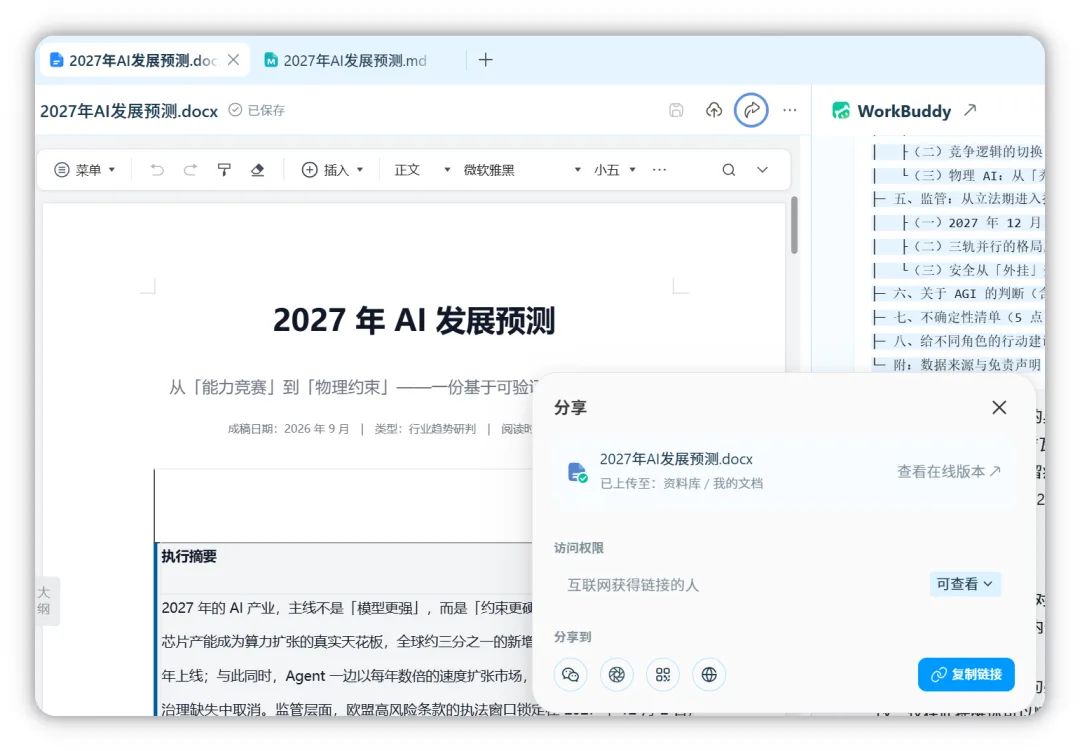This screenshot has height=751, width=1080.
Task: Click the save disk icon in header
Action: pyautogui.click(x=676, y=110)
